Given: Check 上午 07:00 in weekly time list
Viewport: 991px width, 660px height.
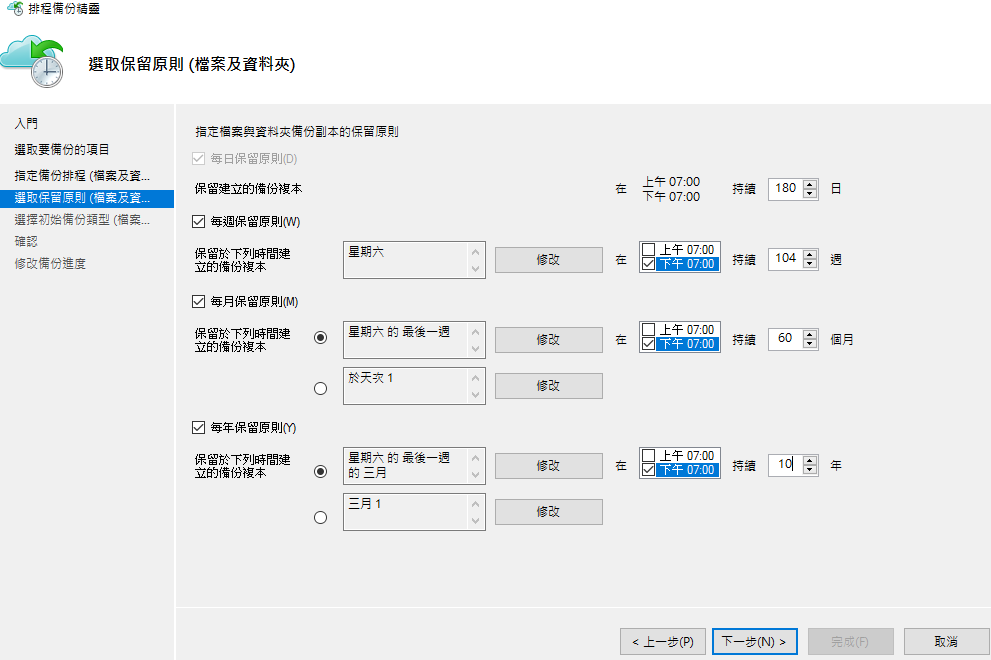Looking at the screenshot, I should coord(650,250).
